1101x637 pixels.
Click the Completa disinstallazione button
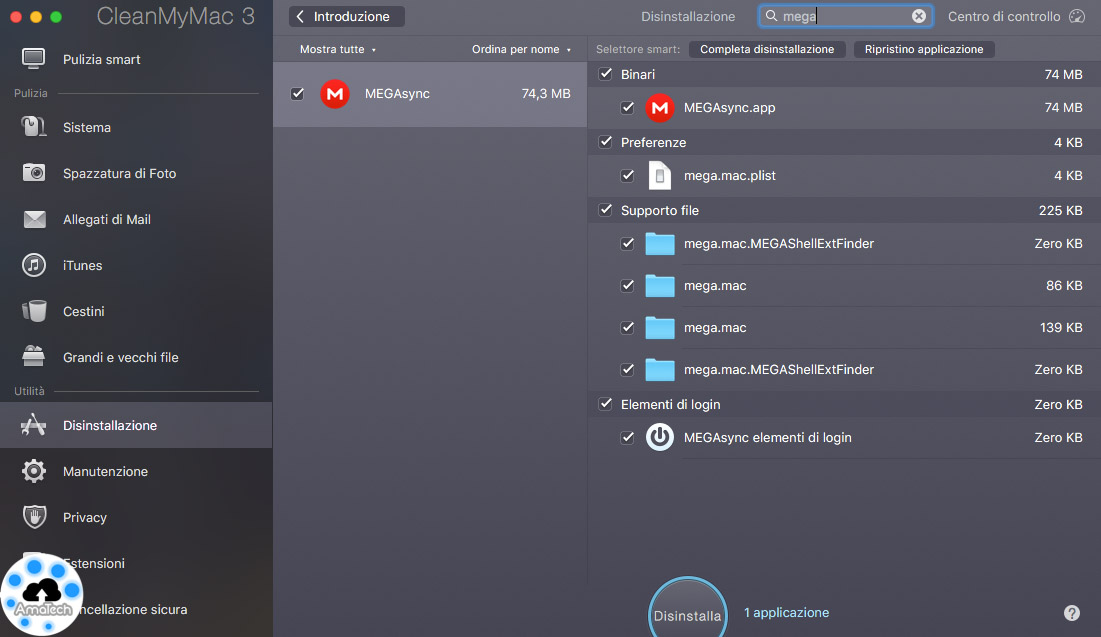(x=767, y=49)
